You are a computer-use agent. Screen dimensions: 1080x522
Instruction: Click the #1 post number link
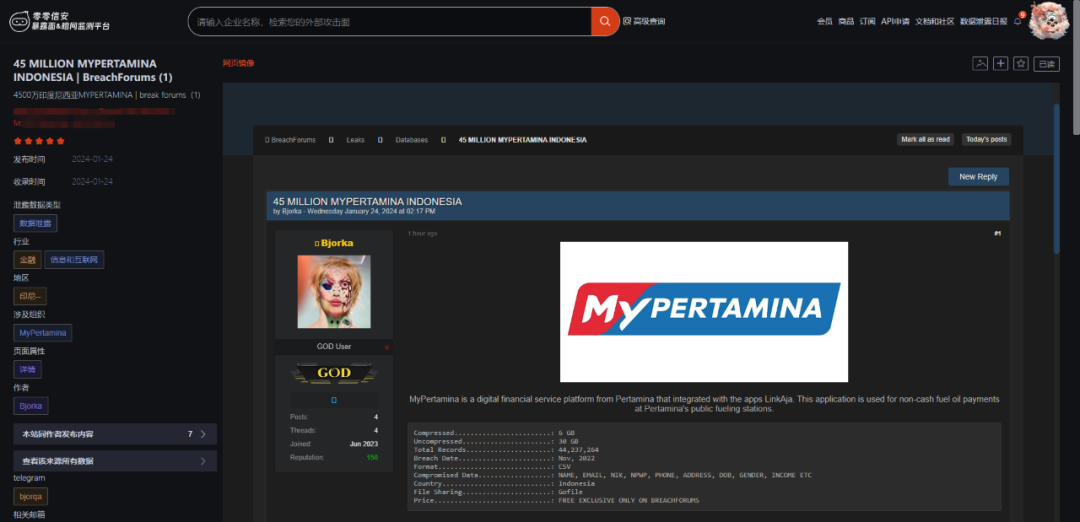click(x=997, y=233)
